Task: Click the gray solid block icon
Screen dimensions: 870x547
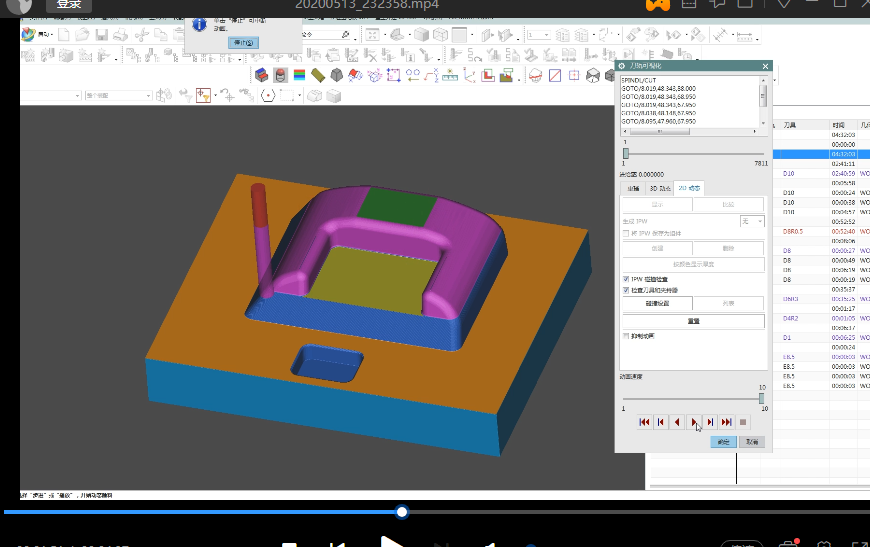Action: coord(336,75)
